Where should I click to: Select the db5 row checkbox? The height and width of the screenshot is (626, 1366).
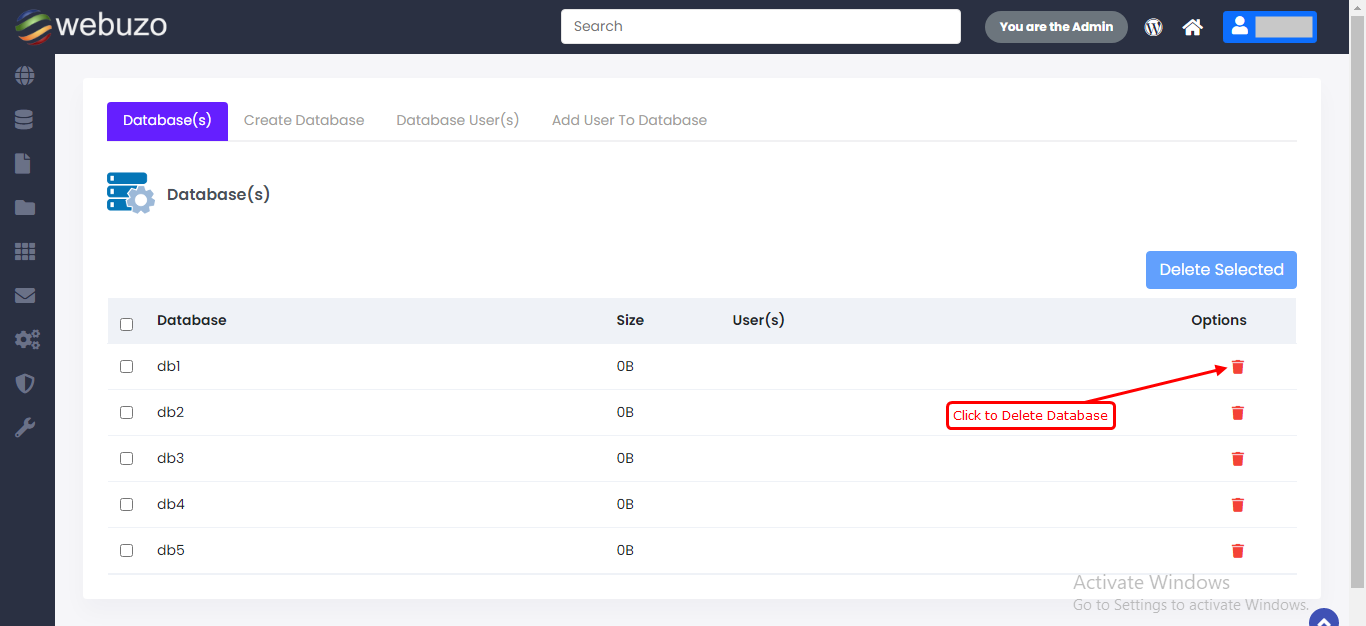tap(126, 550)
